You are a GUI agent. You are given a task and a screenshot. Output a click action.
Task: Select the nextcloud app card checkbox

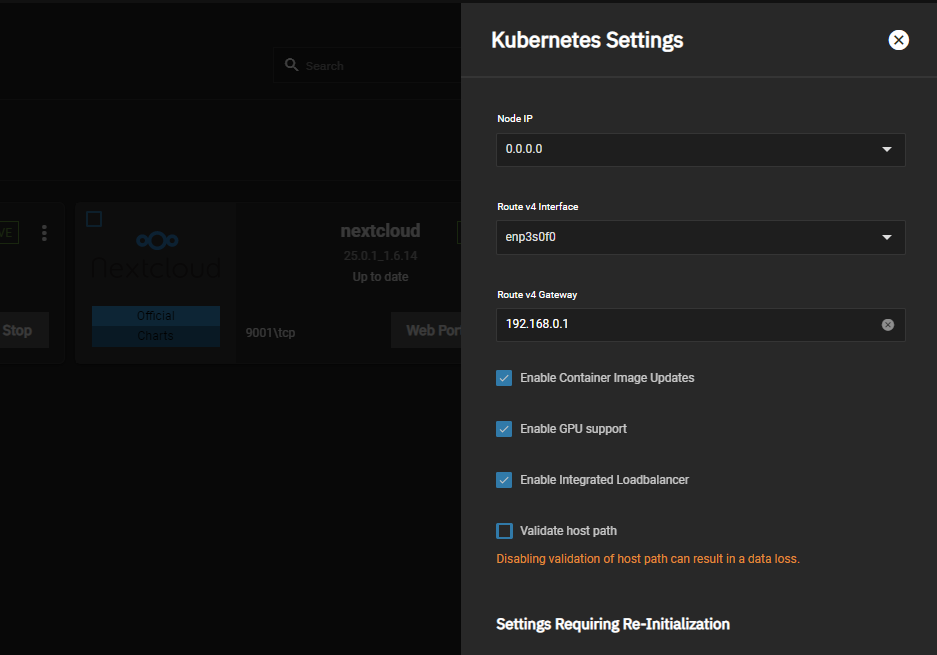[x=94, y=219]
